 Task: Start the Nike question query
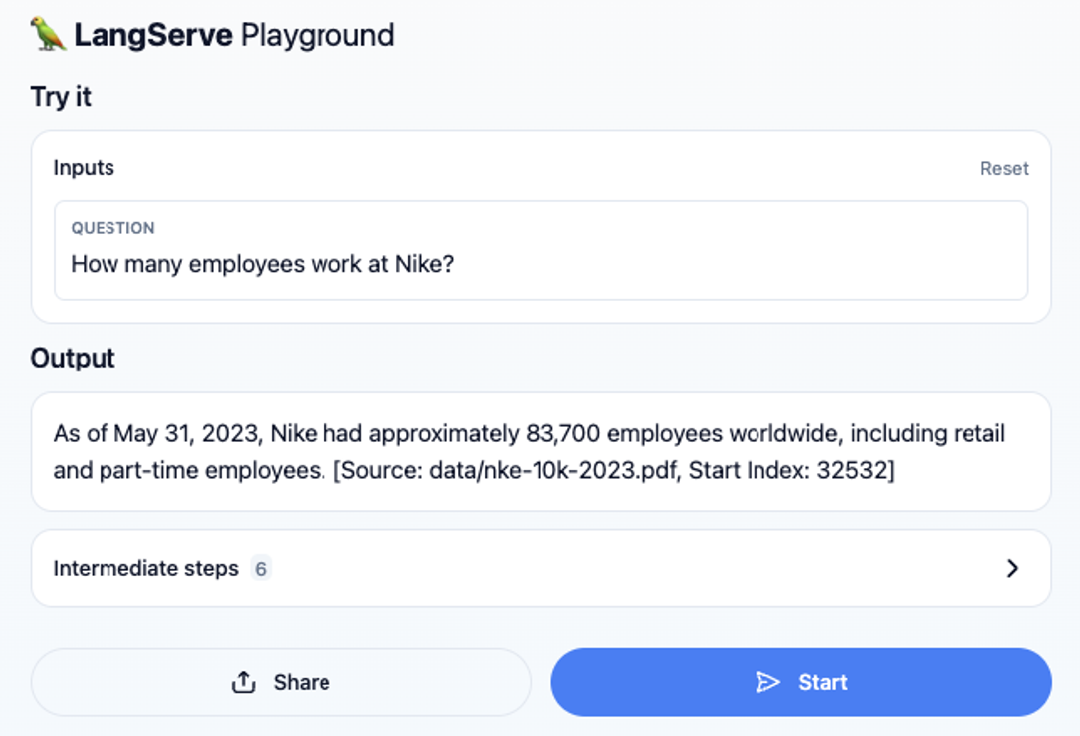tap(801, 682)
